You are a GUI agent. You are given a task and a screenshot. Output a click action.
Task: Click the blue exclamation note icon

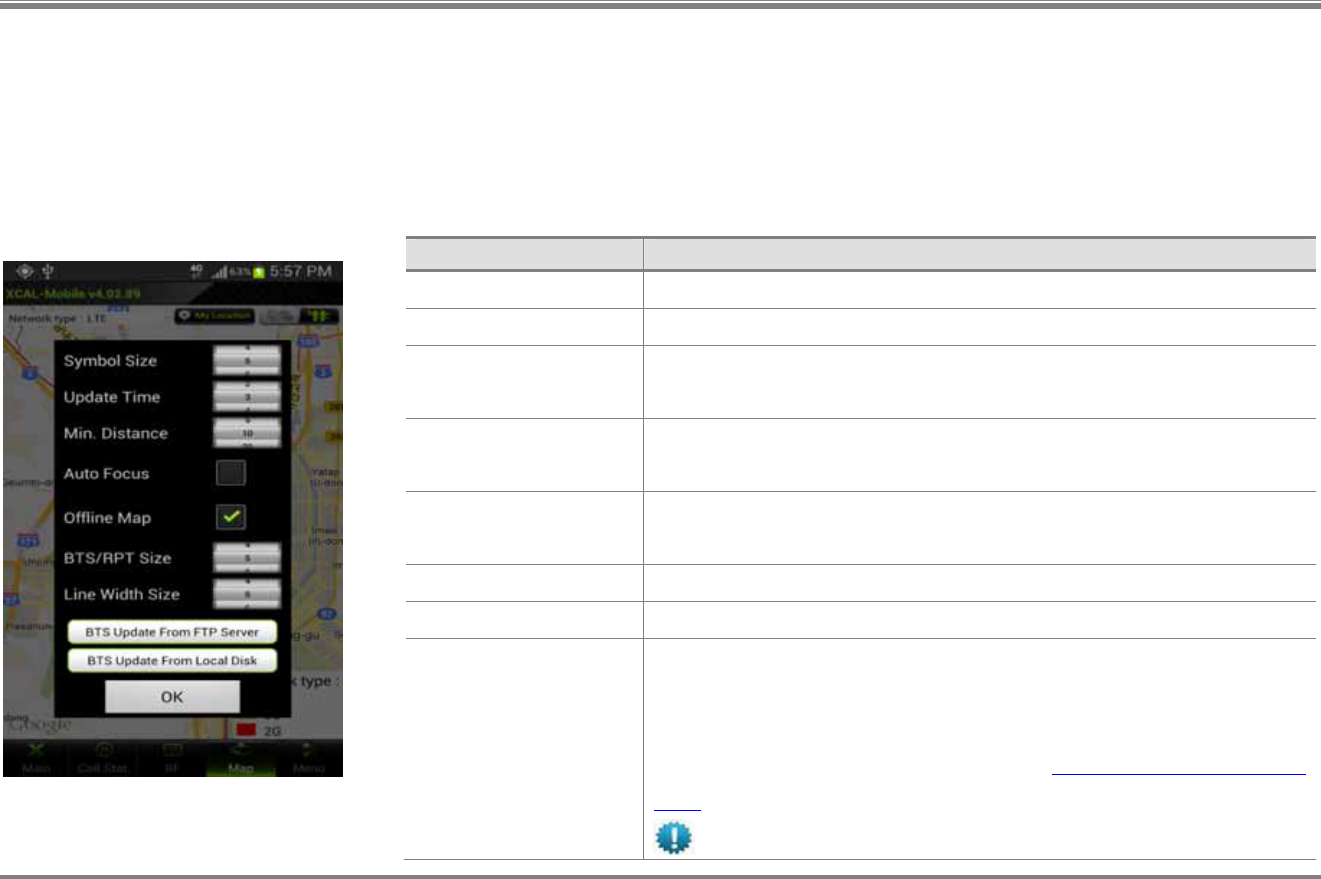tap(673, 837)
